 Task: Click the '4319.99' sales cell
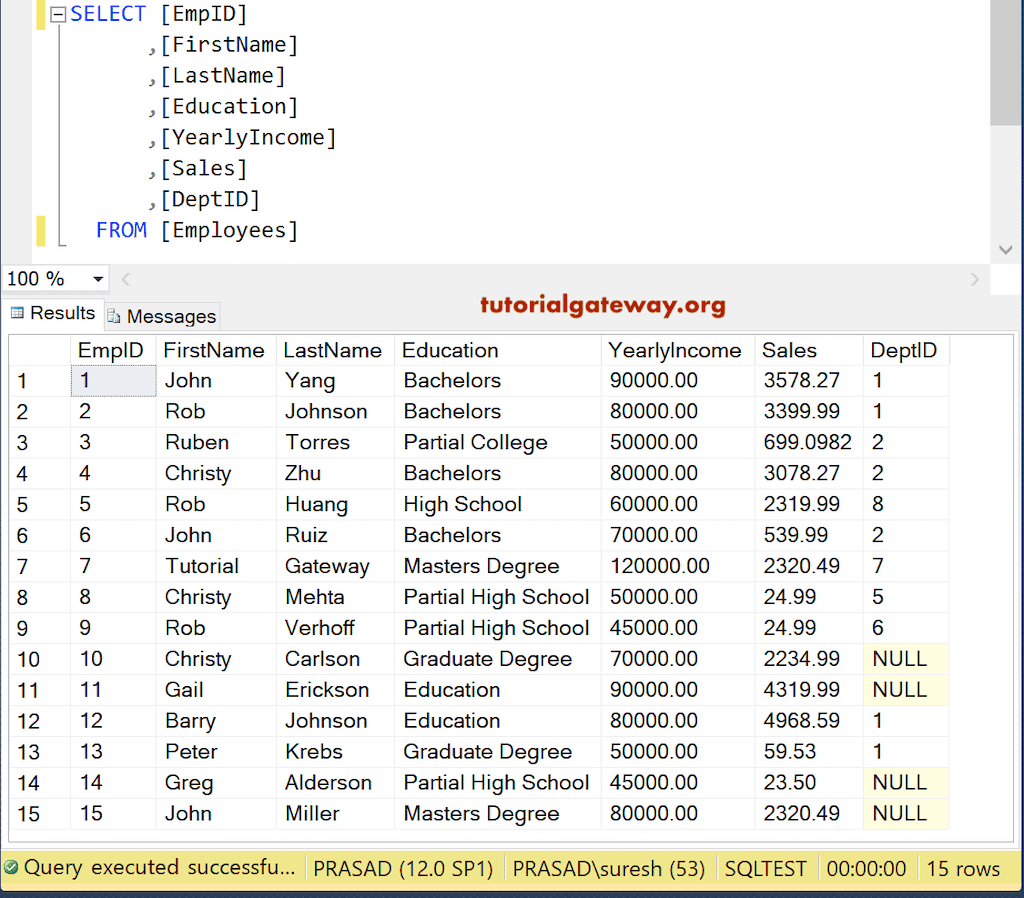tap(809, 690)
